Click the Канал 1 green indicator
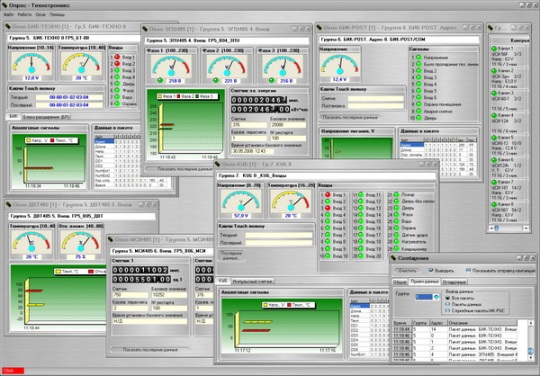The image size is (540, 376). [494, 49]
